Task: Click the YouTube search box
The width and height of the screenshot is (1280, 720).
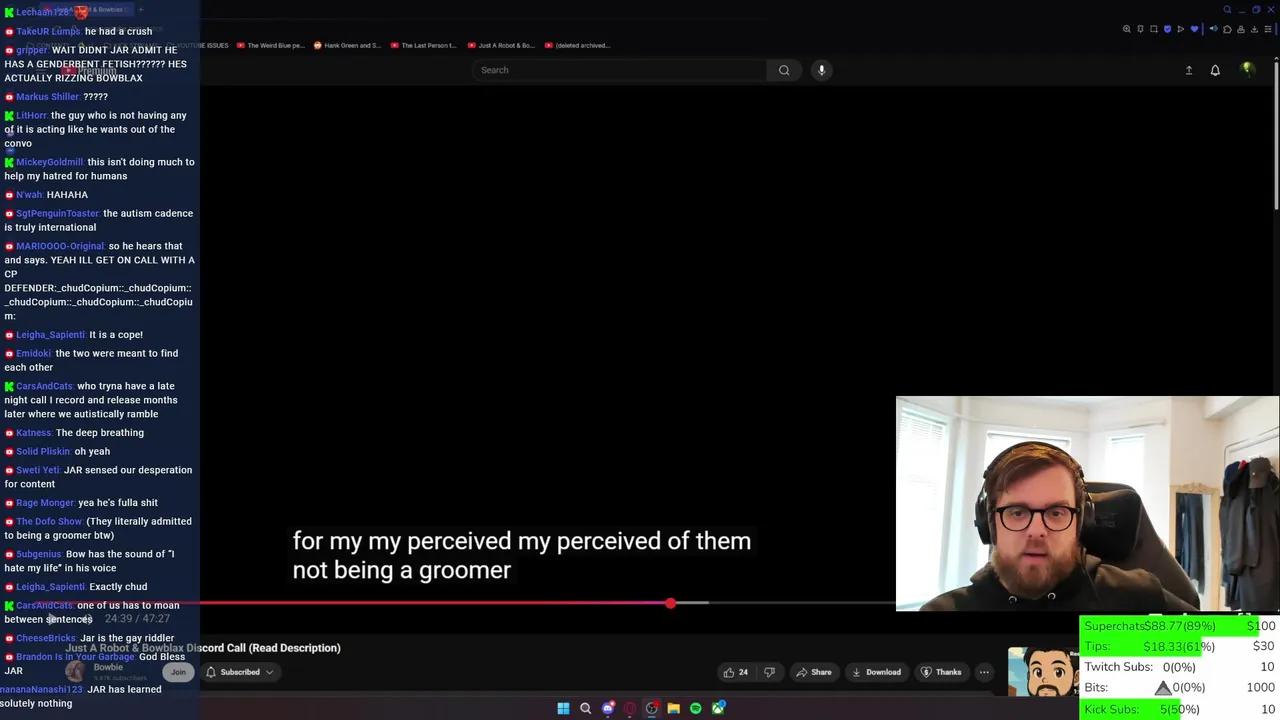Action: click(x=620, y=70)
